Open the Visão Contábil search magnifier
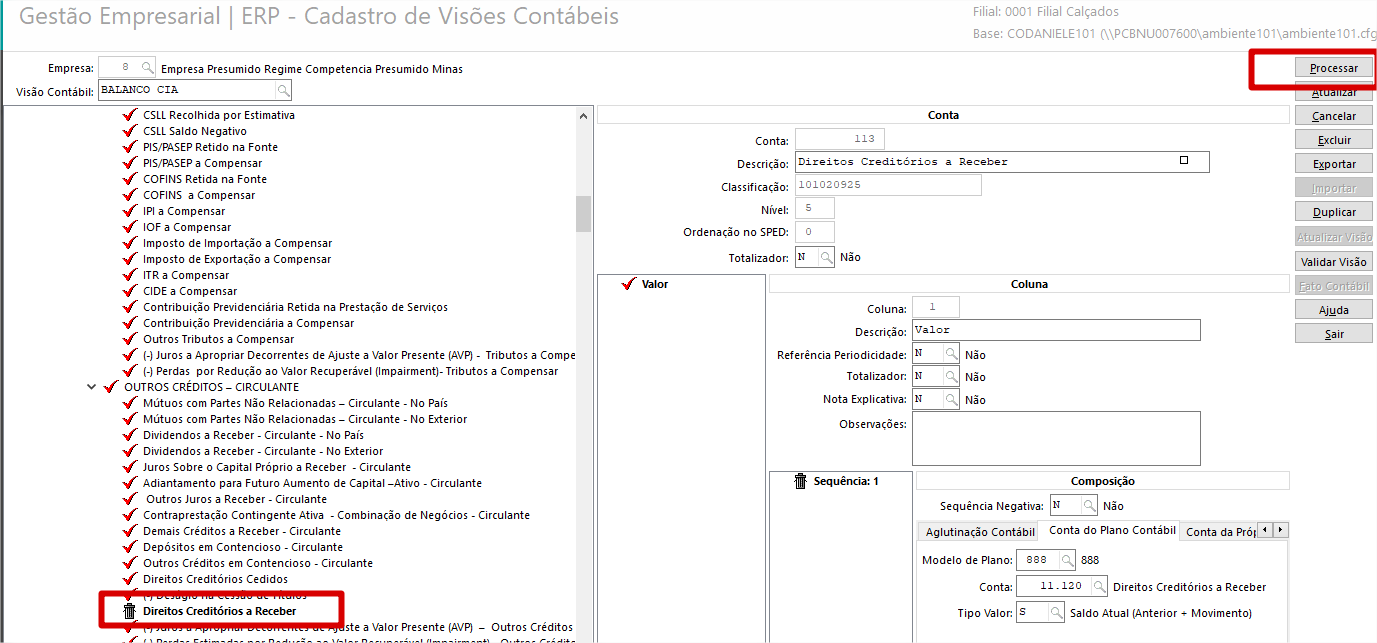 [283, 91]
